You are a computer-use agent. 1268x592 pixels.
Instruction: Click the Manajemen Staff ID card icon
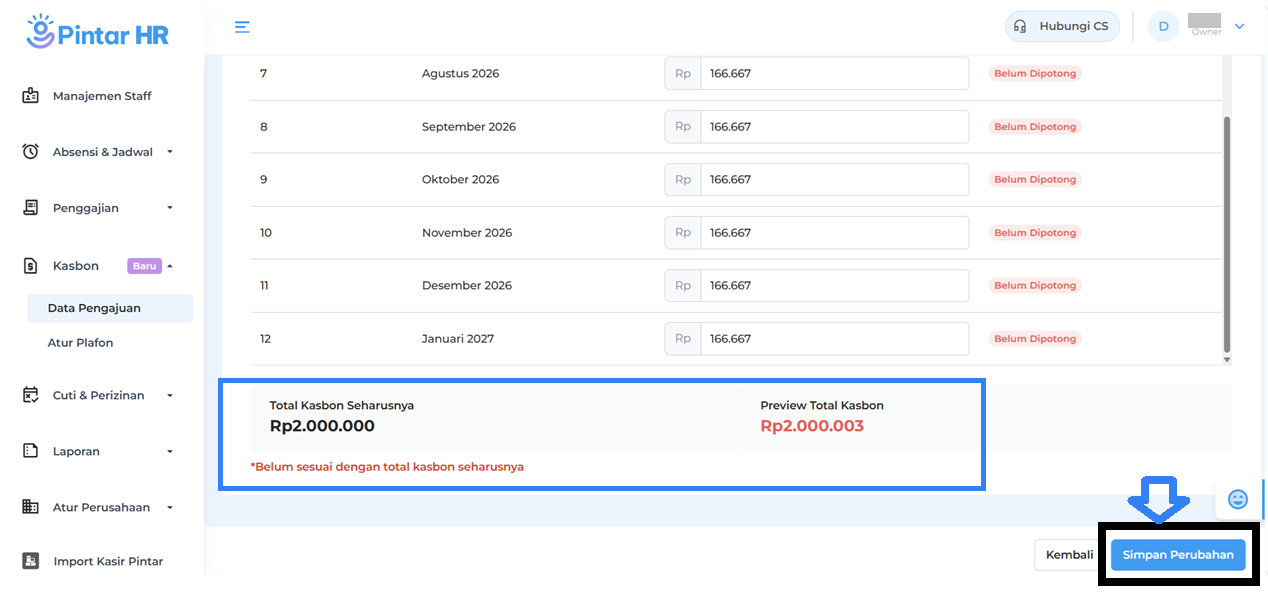[31, 96]
